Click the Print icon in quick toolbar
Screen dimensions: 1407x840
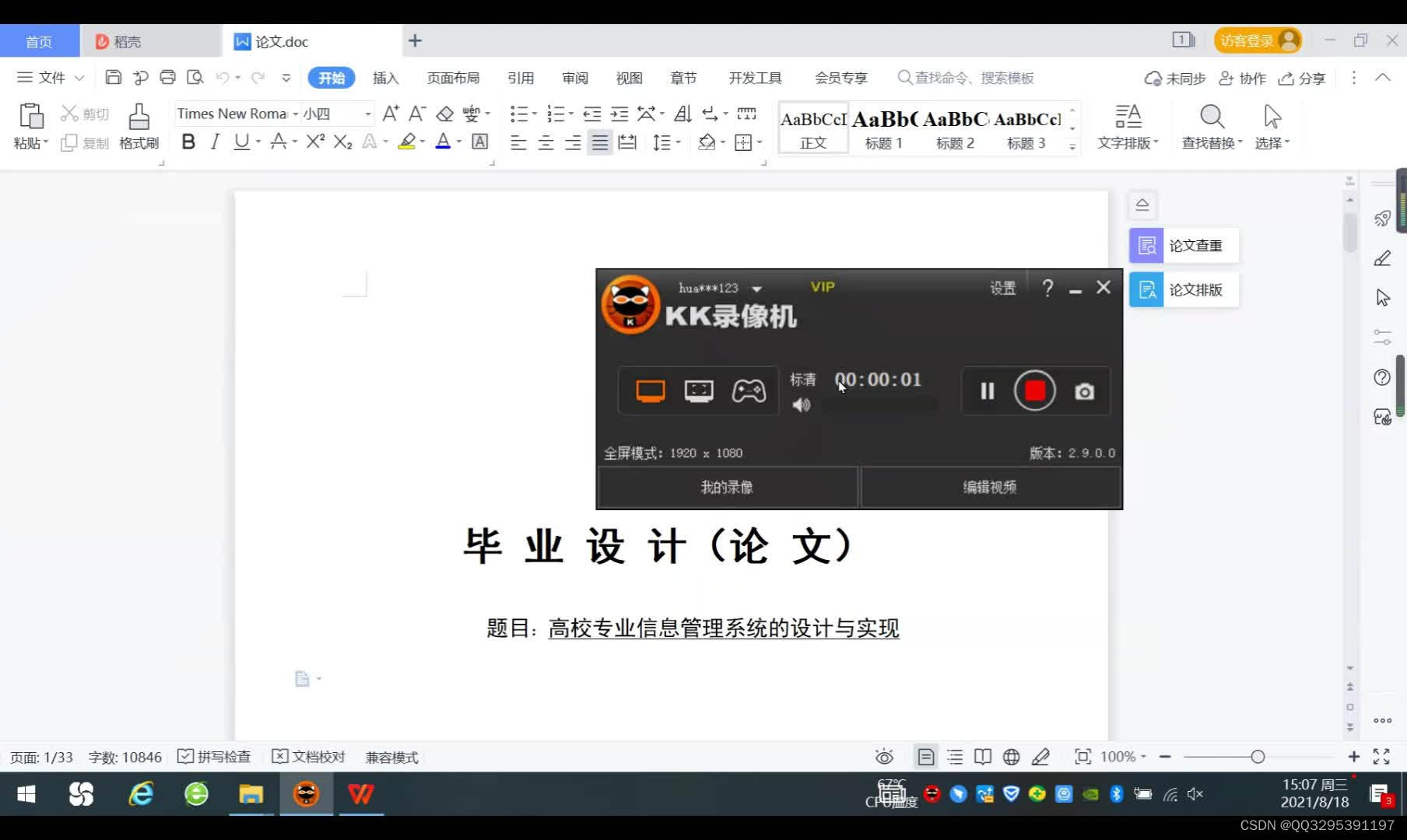[167, 77]
